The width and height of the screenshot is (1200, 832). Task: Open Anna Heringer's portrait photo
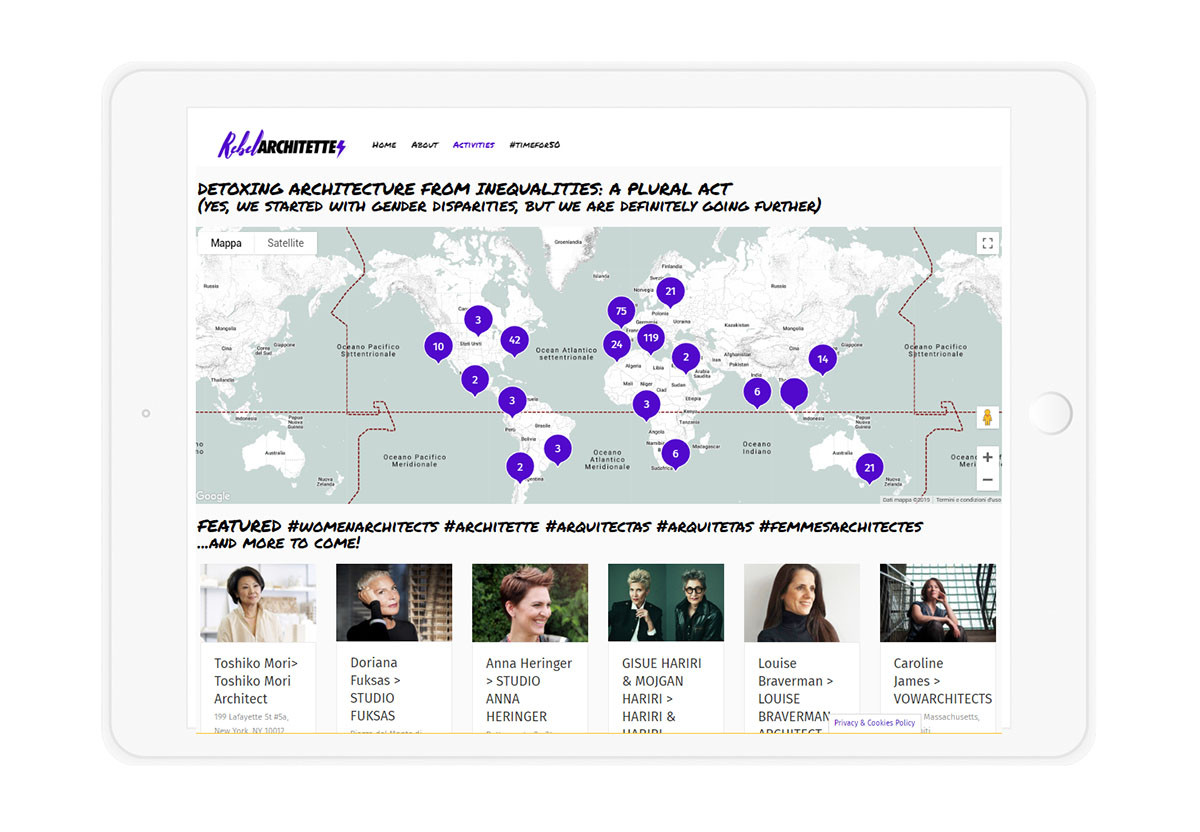(x=530, y=603)
